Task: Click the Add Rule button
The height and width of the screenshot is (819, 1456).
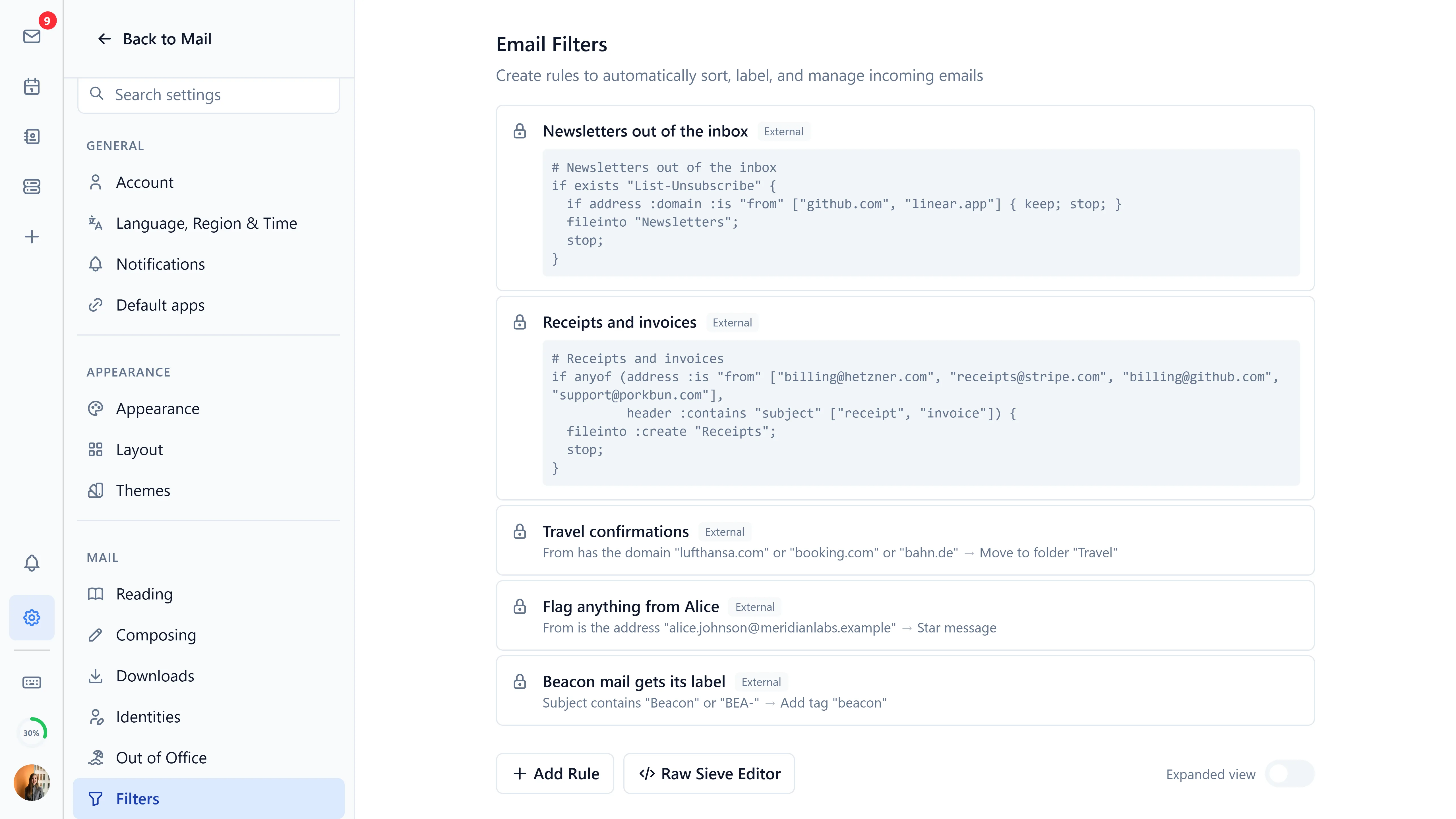Action: coord(555,773)
